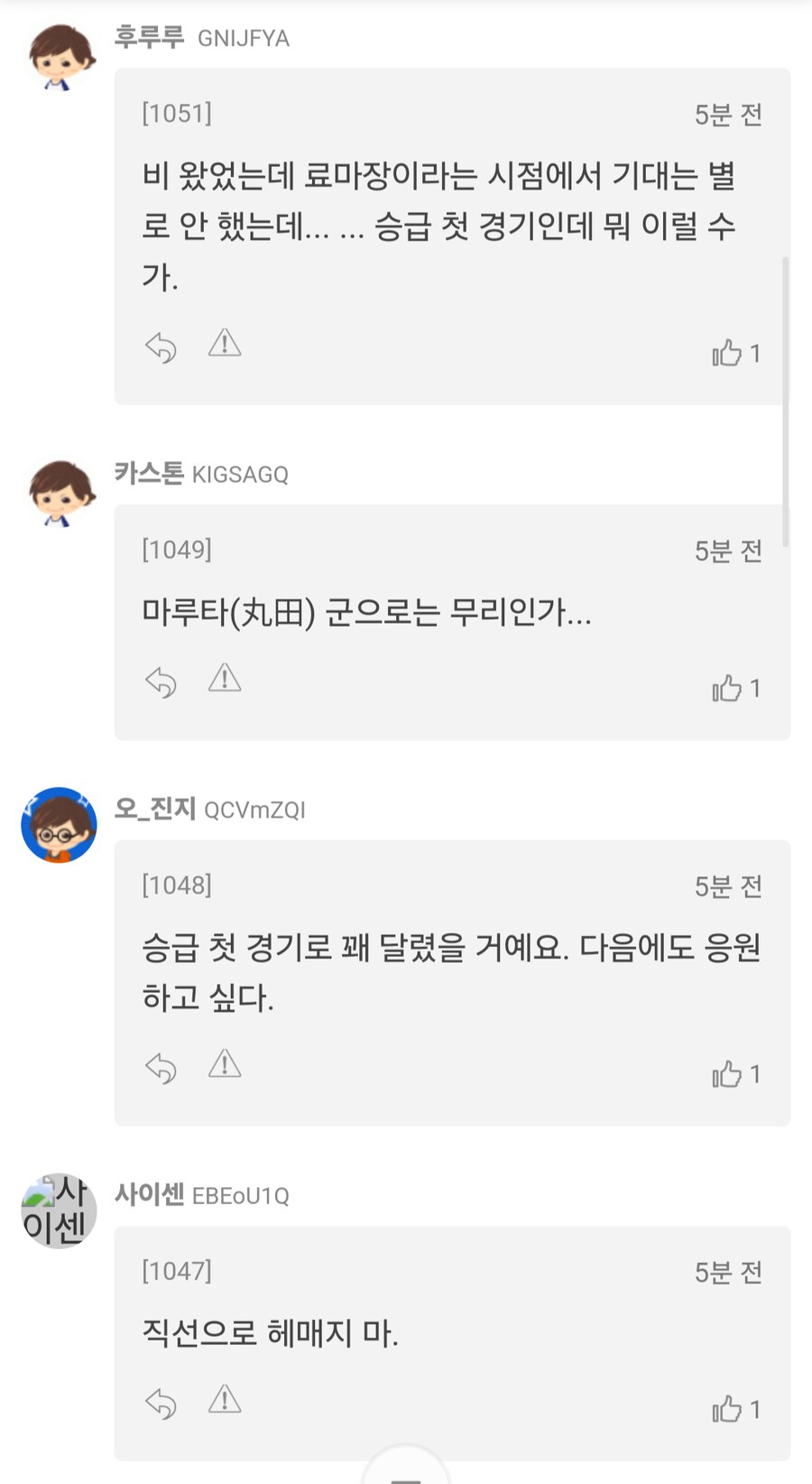Screen dimensions: 812x1484
Task: Reply to comment 1049 about 마루타
Action: click(x=161, y=682)
